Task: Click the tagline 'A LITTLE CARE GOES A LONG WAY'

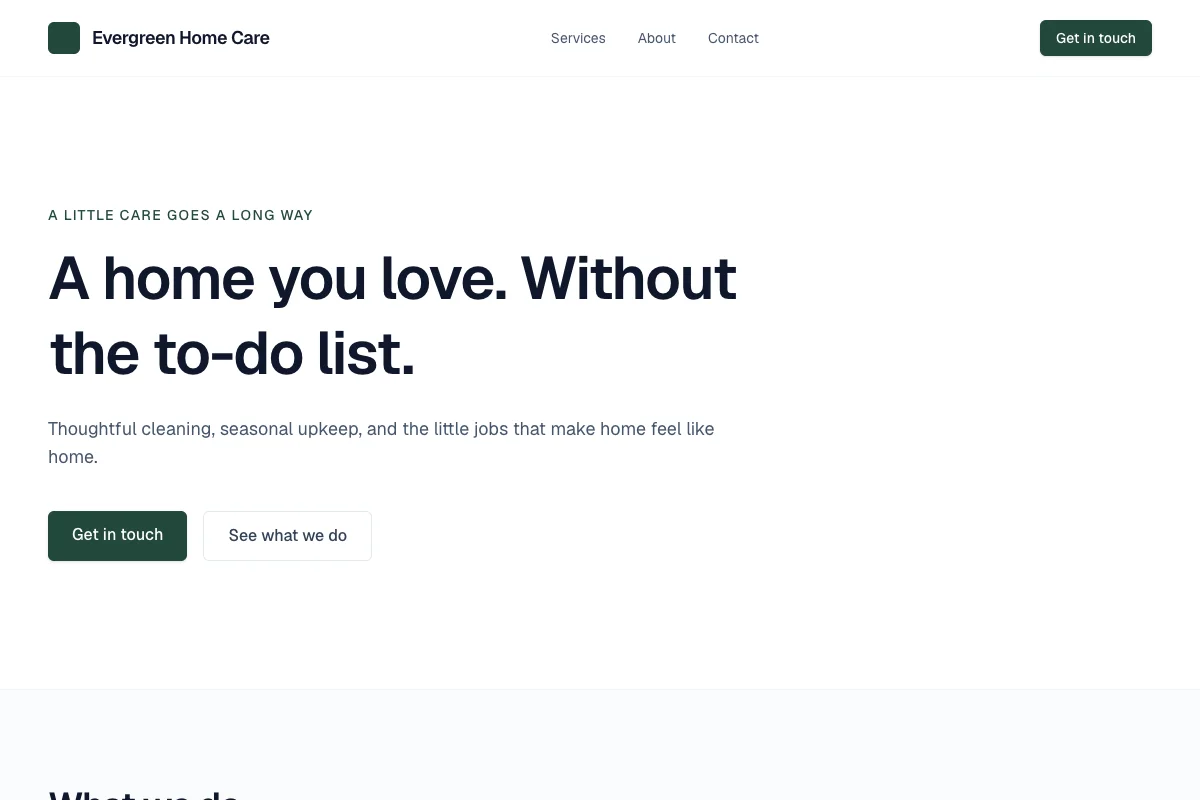Action: coord(181,215)
